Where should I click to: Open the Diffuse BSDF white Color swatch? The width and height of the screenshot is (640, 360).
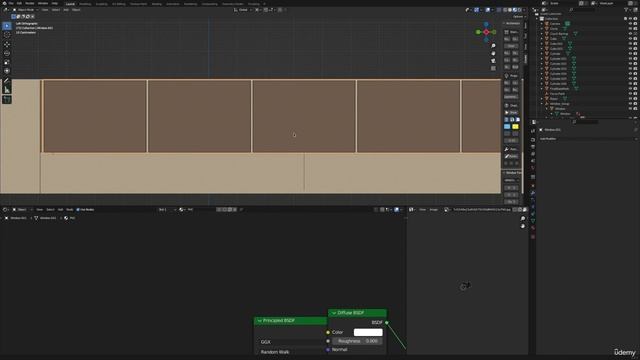368,332
